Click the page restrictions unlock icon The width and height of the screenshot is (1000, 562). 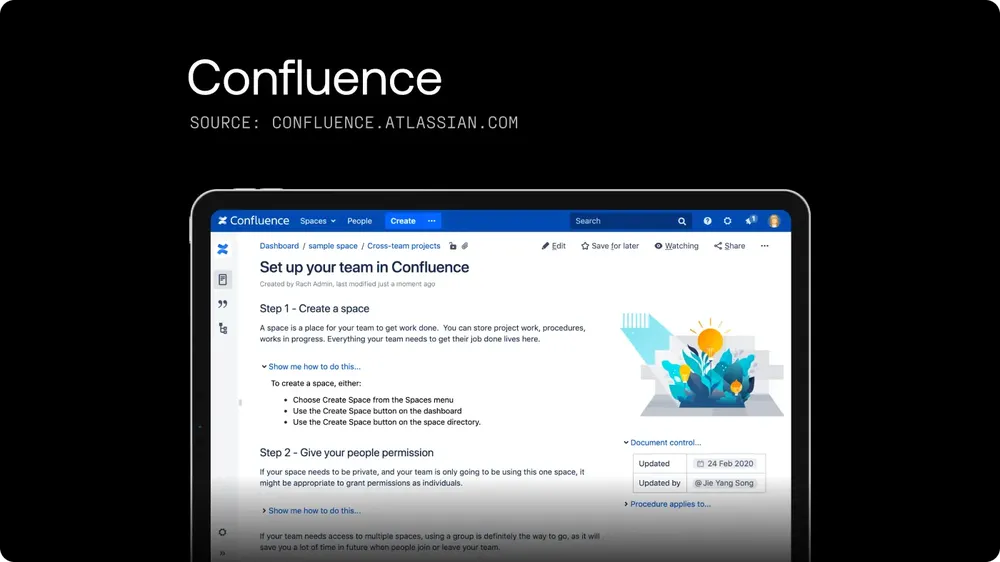453,246
